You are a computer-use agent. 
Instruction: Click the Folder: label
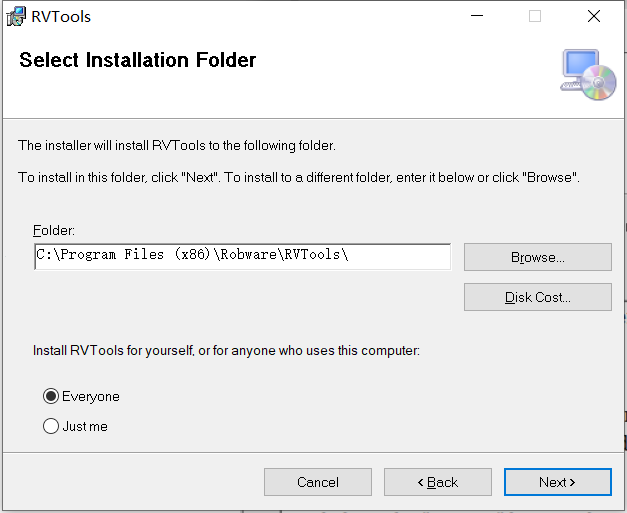click(x=54, y=231)
